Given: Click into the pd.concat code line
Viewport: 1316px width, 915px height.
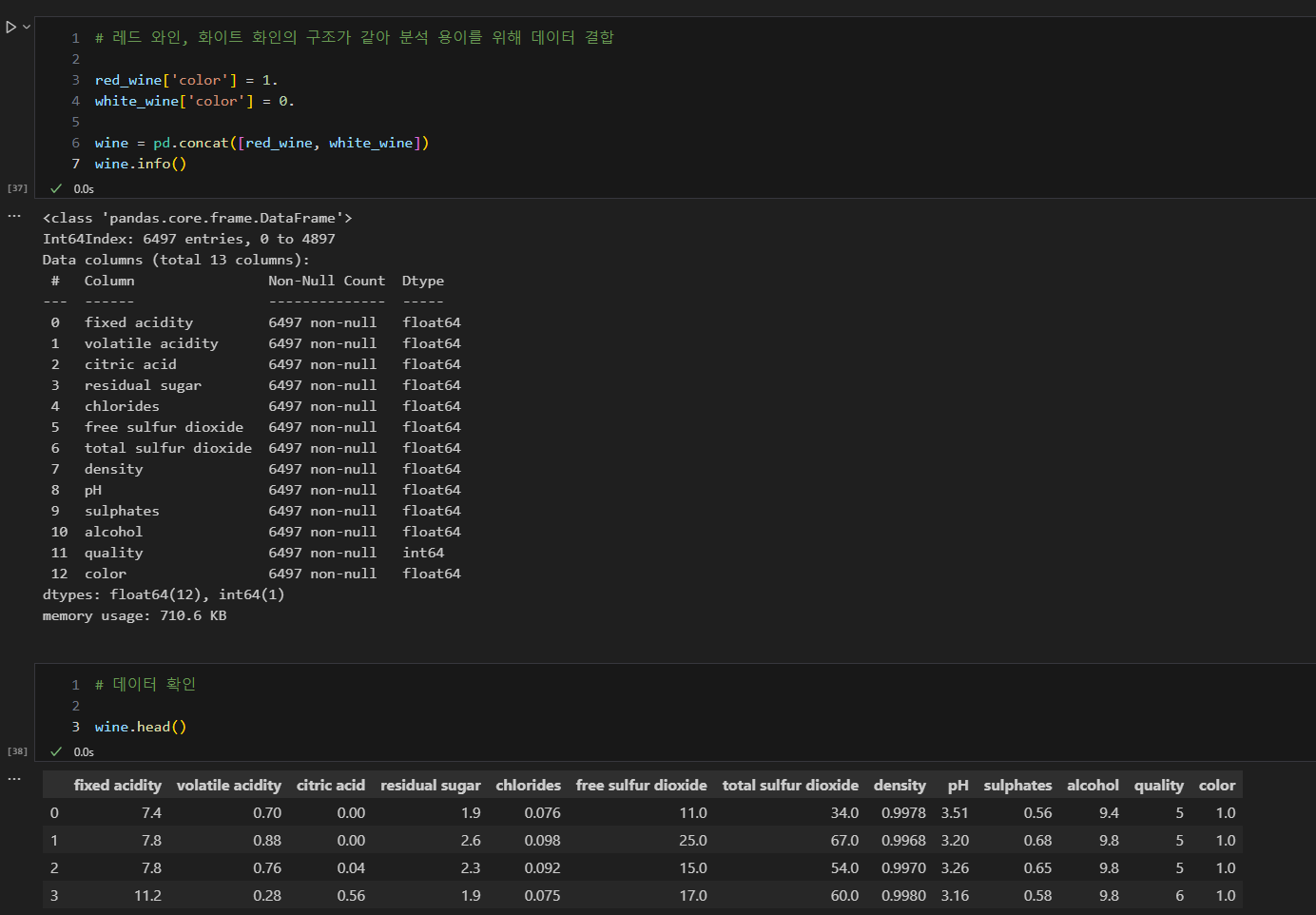Looking at the screenshot, I should pyautogui.click(x=261, y=143).
